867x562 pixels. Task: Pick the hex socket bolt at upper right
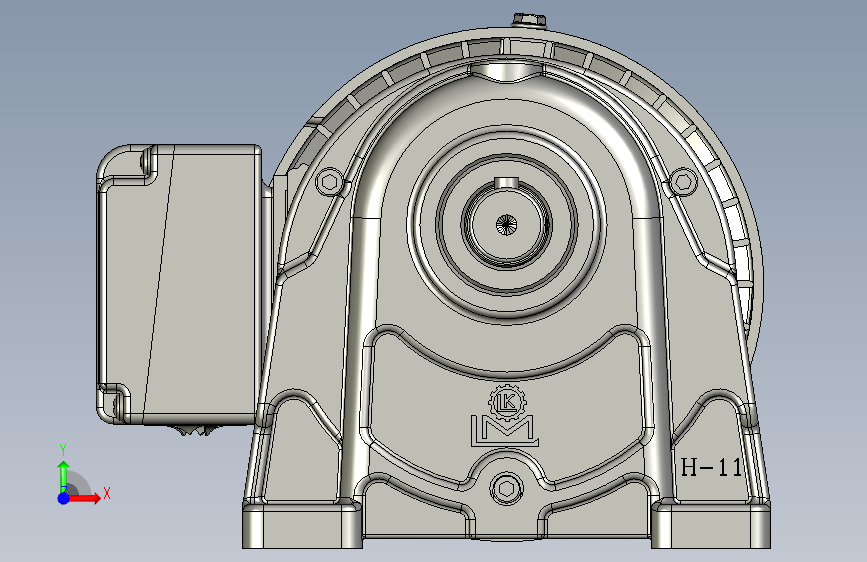point(683,181)
